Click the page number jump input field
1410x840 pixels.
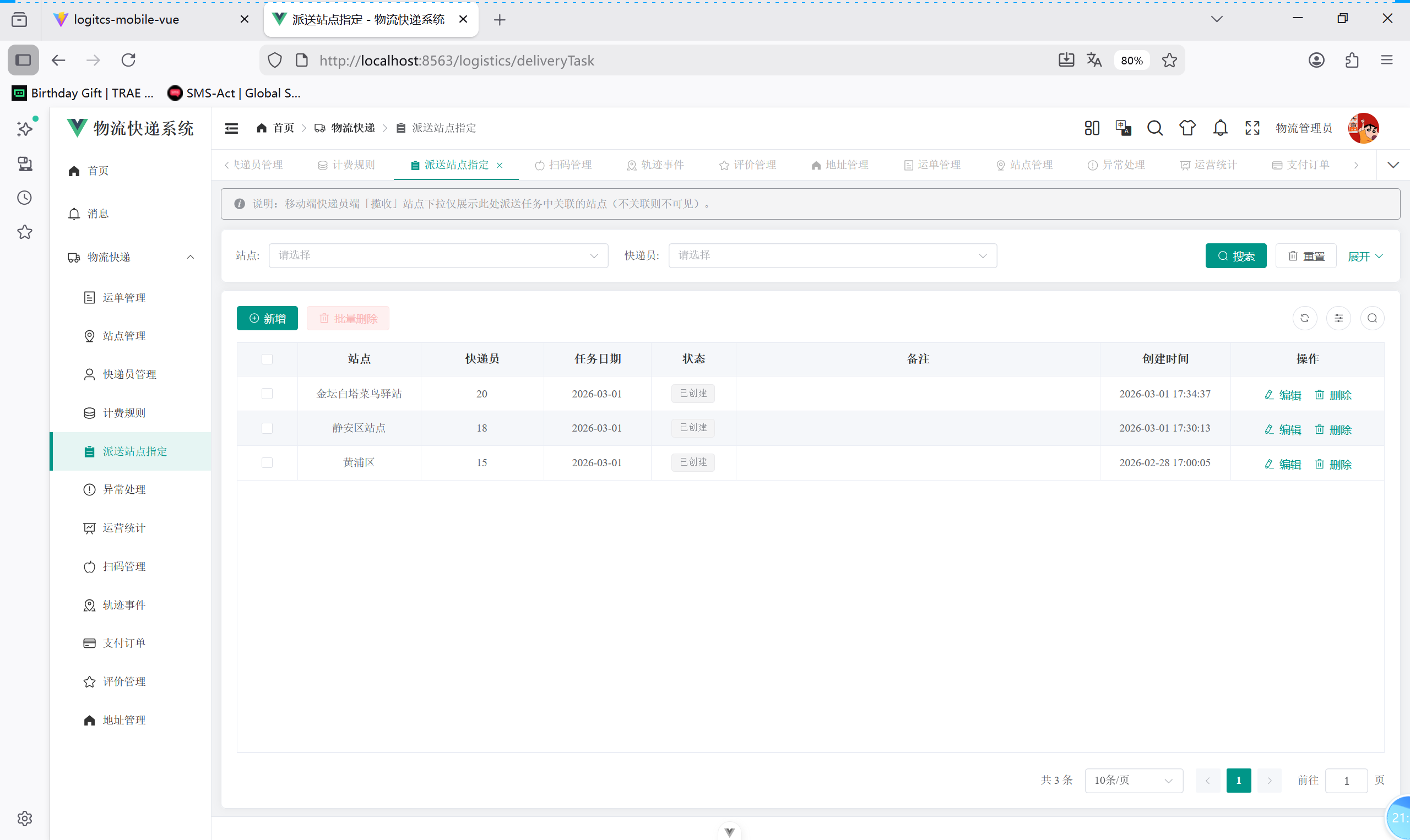[1346, 780]
